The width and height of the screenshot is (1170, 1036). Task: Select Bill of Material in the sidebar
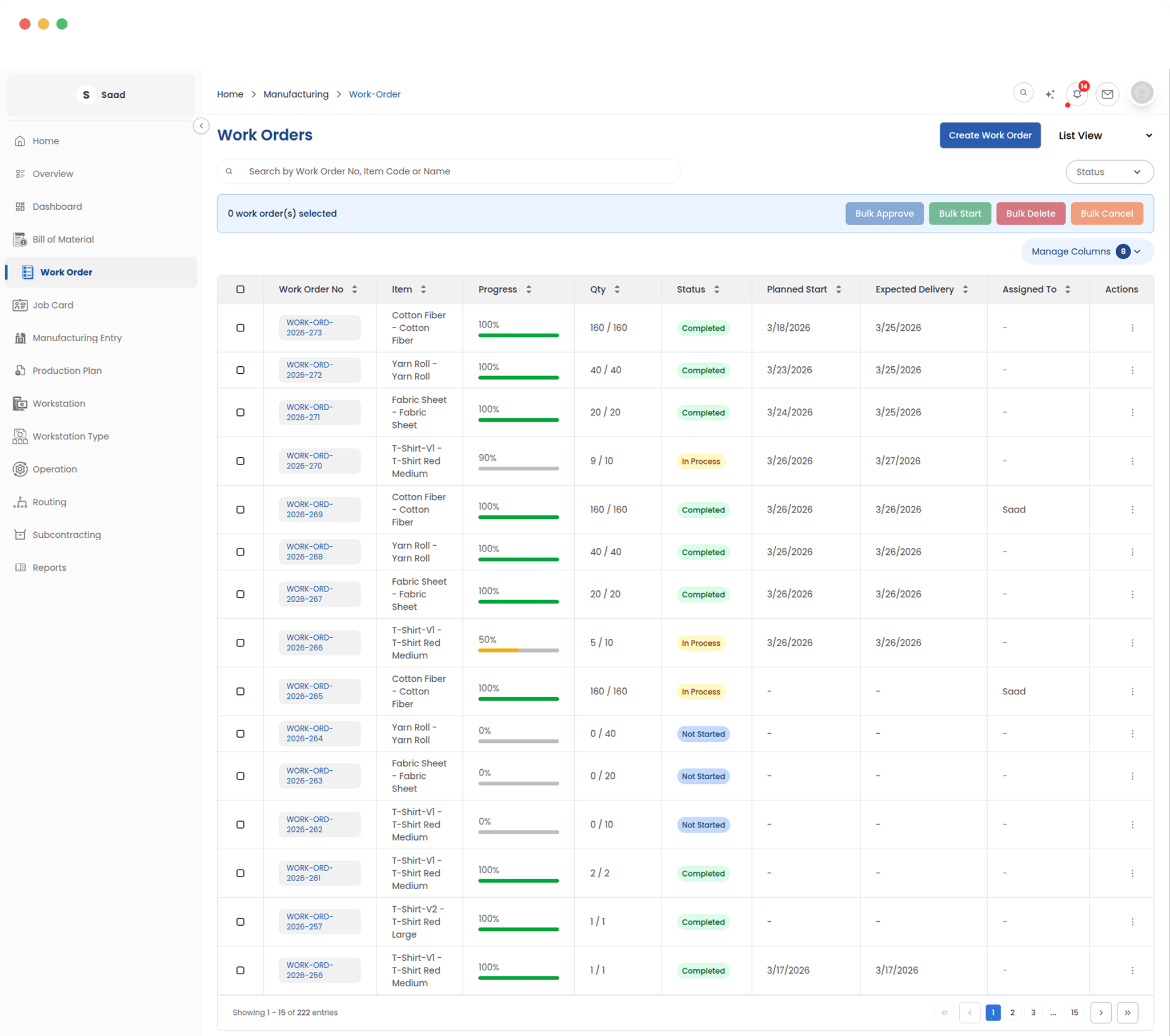pyautogui.click(x=63, y=239)
